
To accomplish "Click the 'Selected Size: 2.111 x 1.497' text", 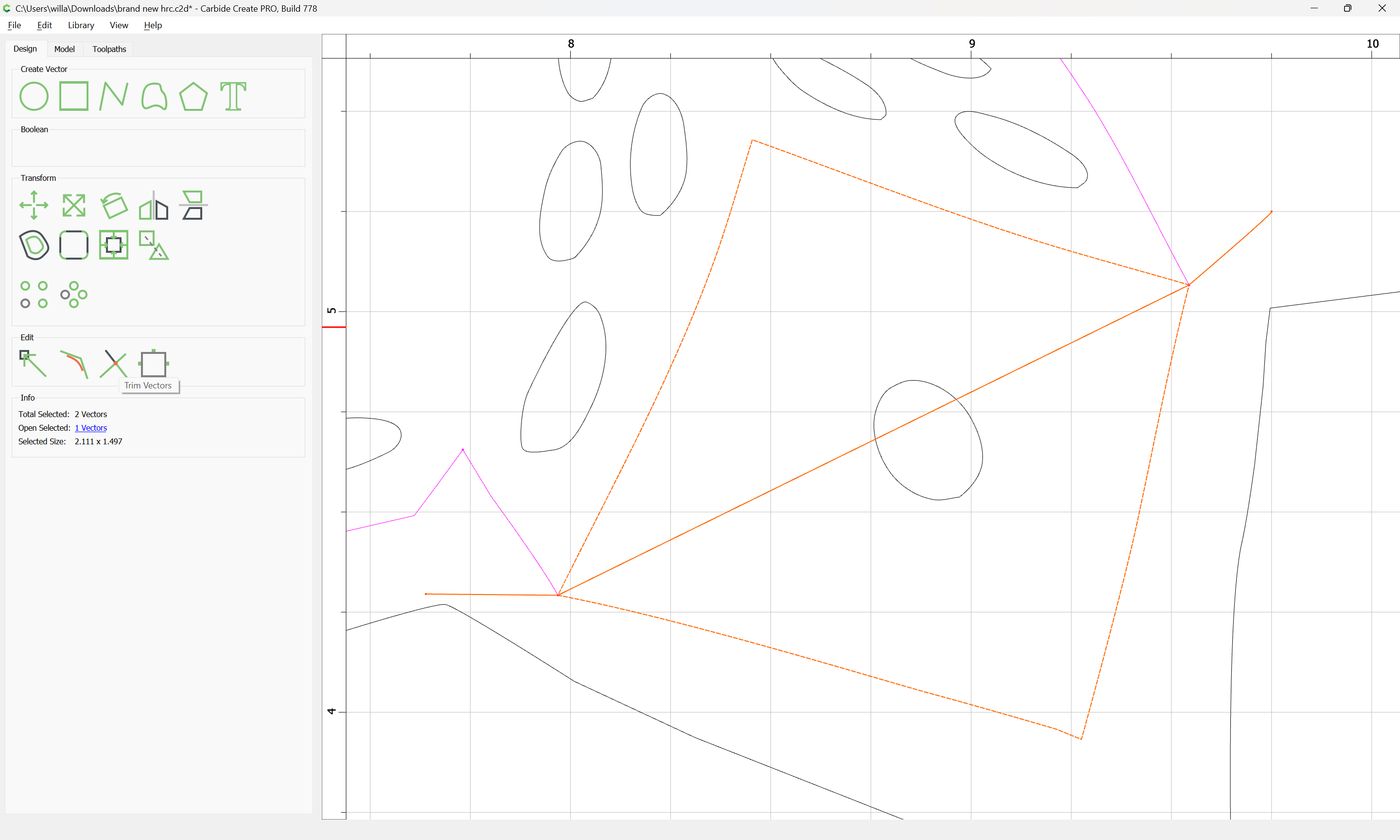I will (70, 441).
